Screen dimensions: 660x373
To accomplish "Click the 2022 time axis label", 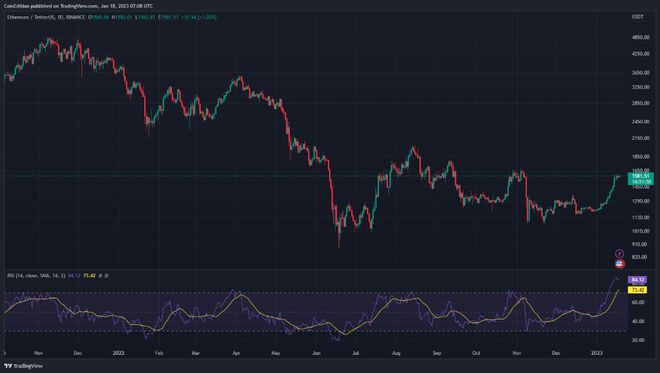I will pos(118,353).
